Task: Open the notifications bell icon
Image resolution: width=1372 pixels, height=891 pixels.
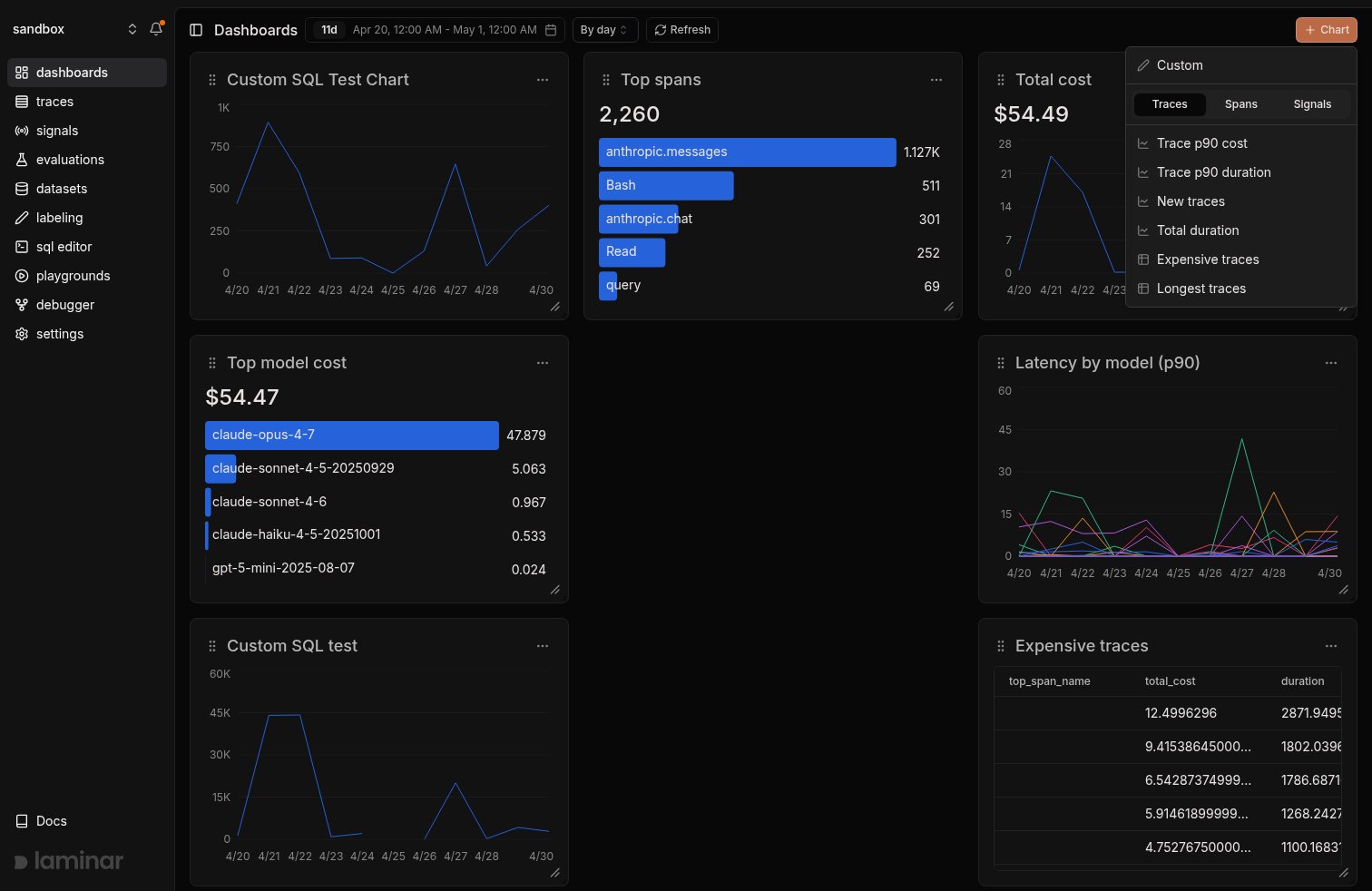Action: tap(156, 29)
